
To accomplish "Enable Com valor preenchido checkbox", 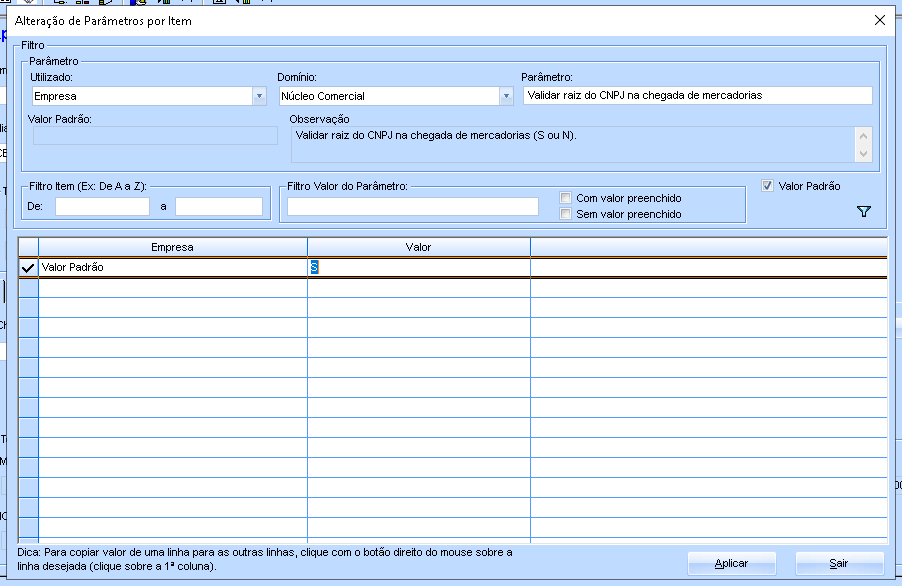I will click(565, 198).
